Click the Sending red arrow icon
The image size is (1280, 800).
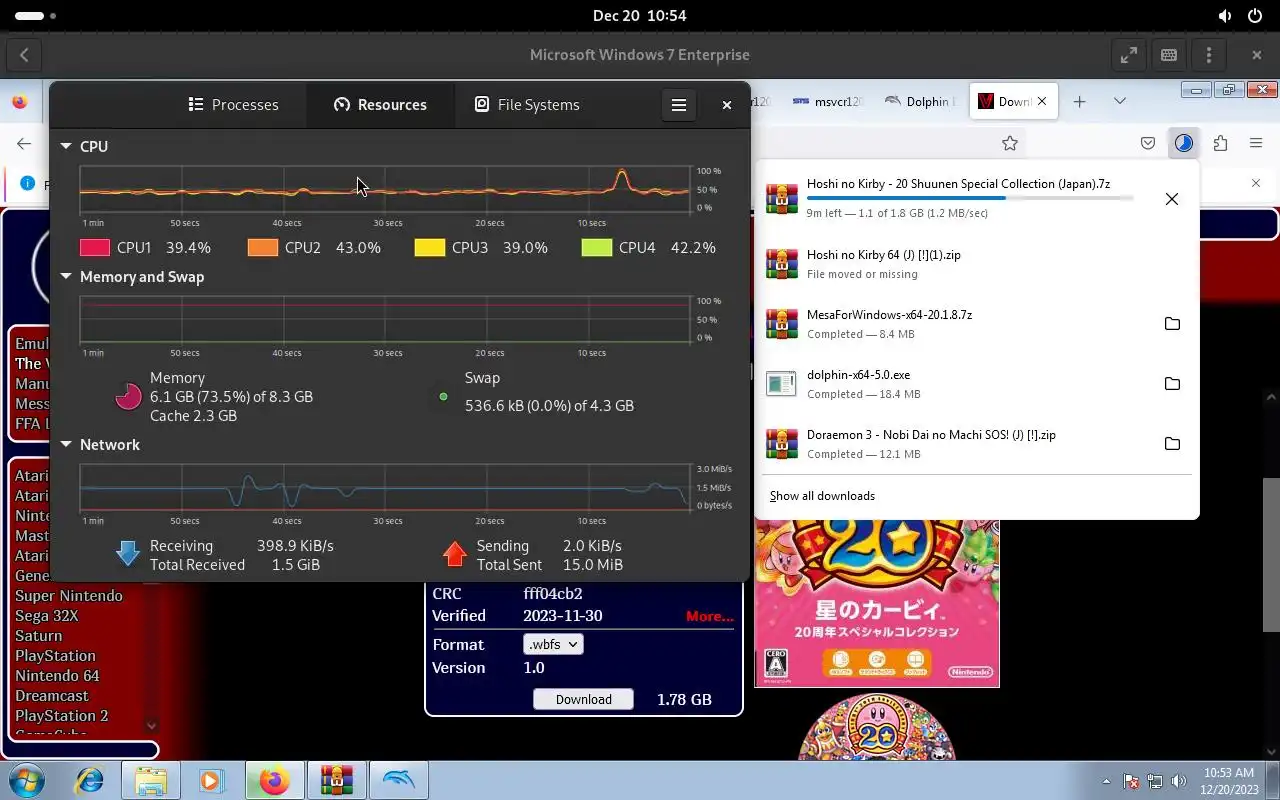pyautogui.click(x=455, y=553)
